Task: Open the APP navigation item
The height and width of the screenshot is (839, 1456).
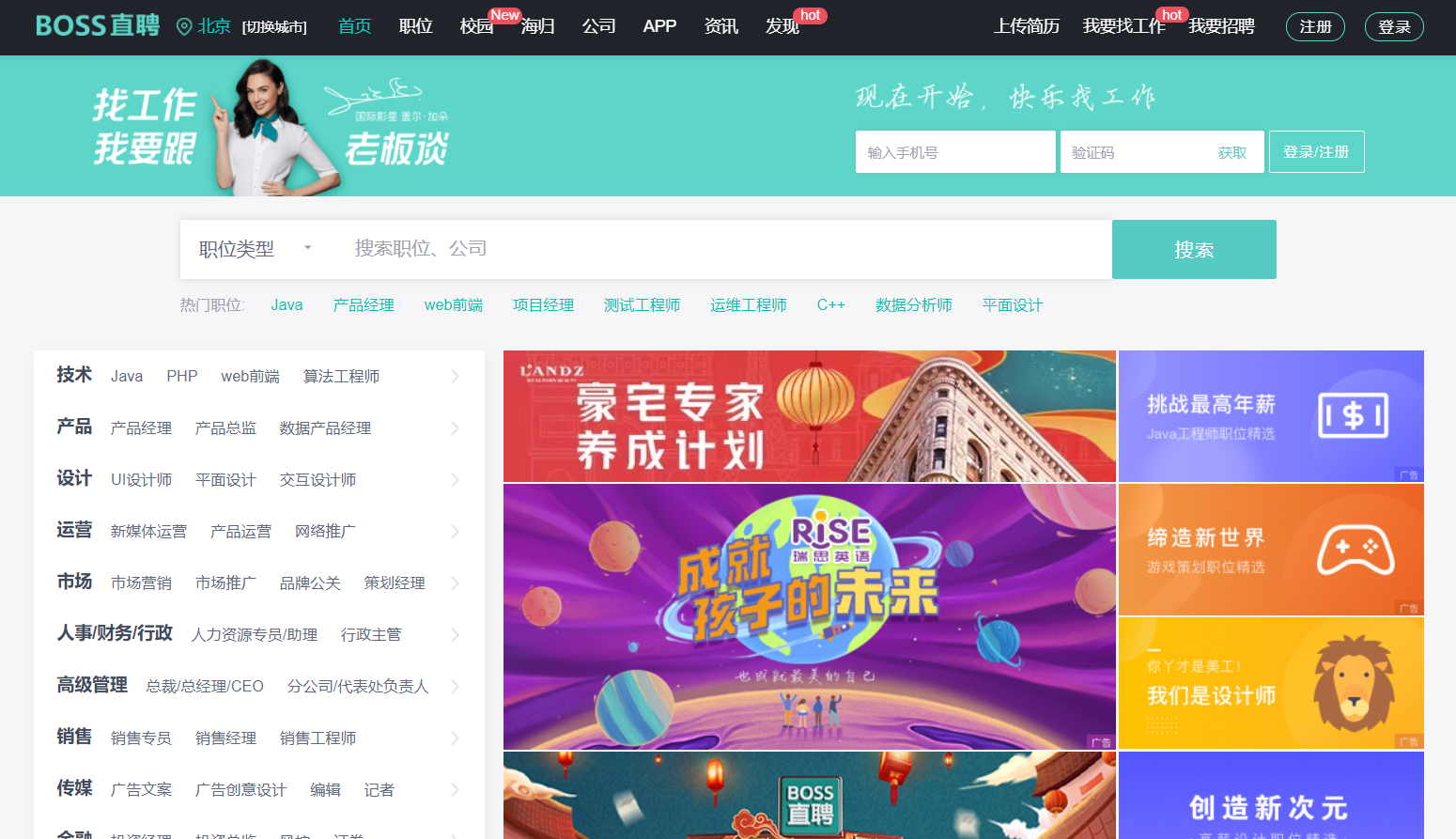Action: coord(659,26)
